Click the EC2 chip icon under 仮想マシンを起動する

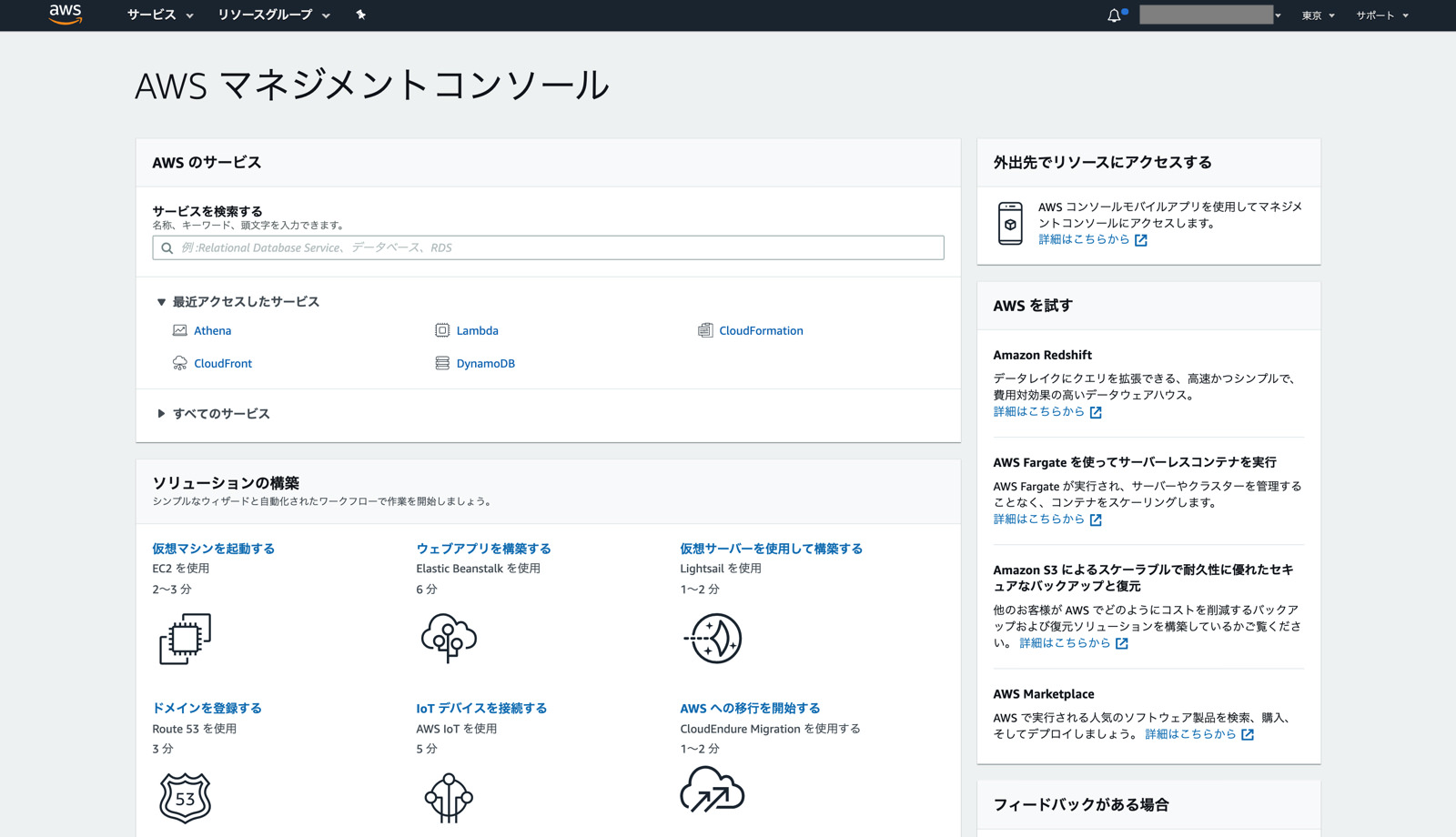tap(186, 640)
